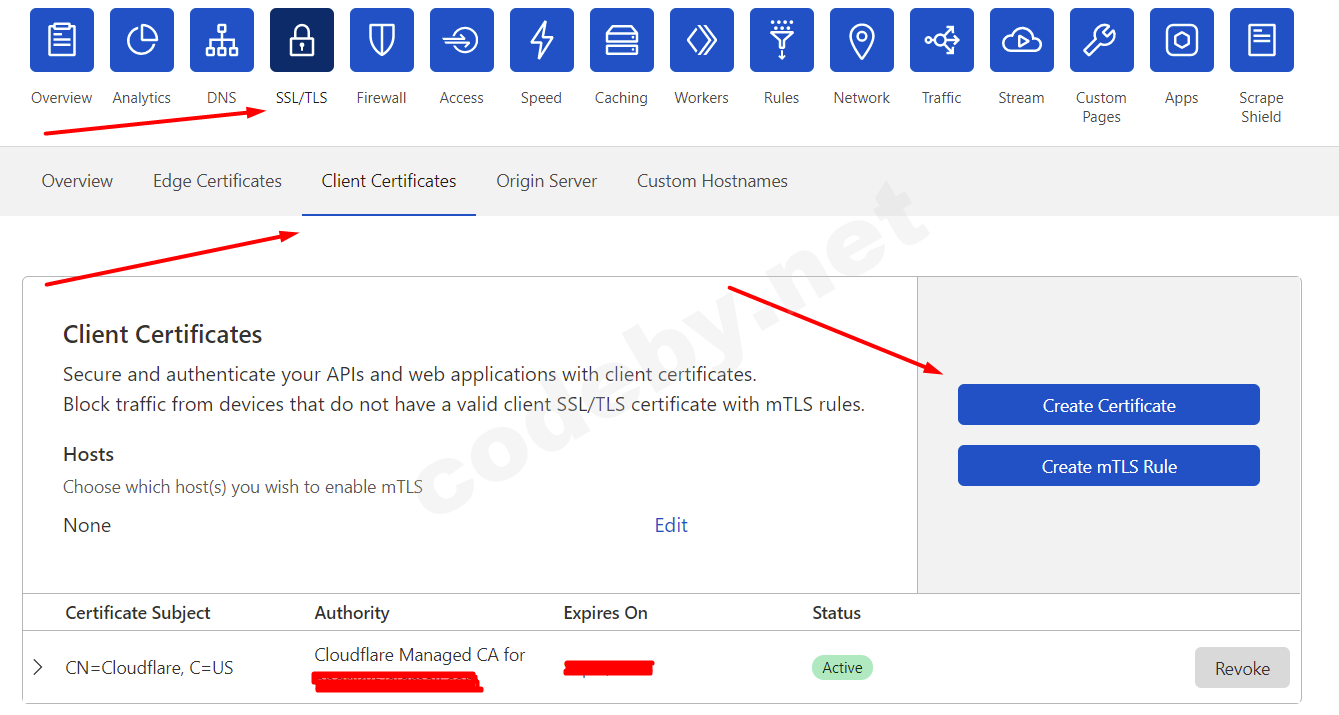Switch to the SSL/TLS Overview tab
The image size is (1339, 715).
tap(77, 181)
